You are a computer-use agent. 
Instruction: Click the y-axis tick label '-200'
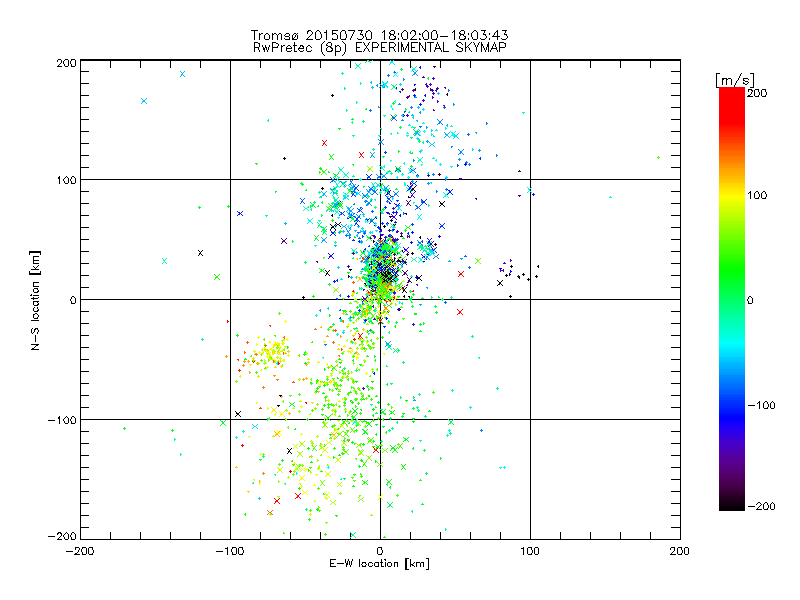point(62,536)
